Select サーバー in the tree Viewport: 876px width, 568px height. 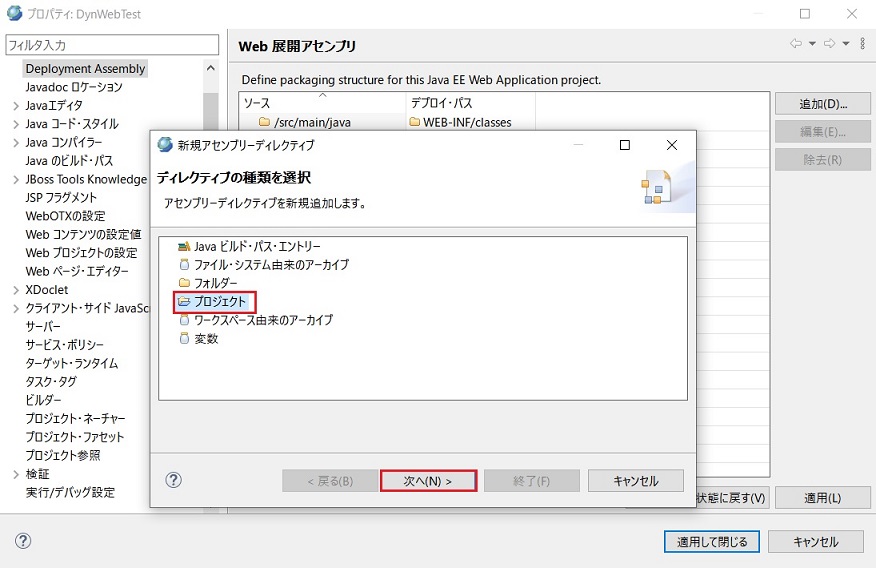click(x=43, y=327)
